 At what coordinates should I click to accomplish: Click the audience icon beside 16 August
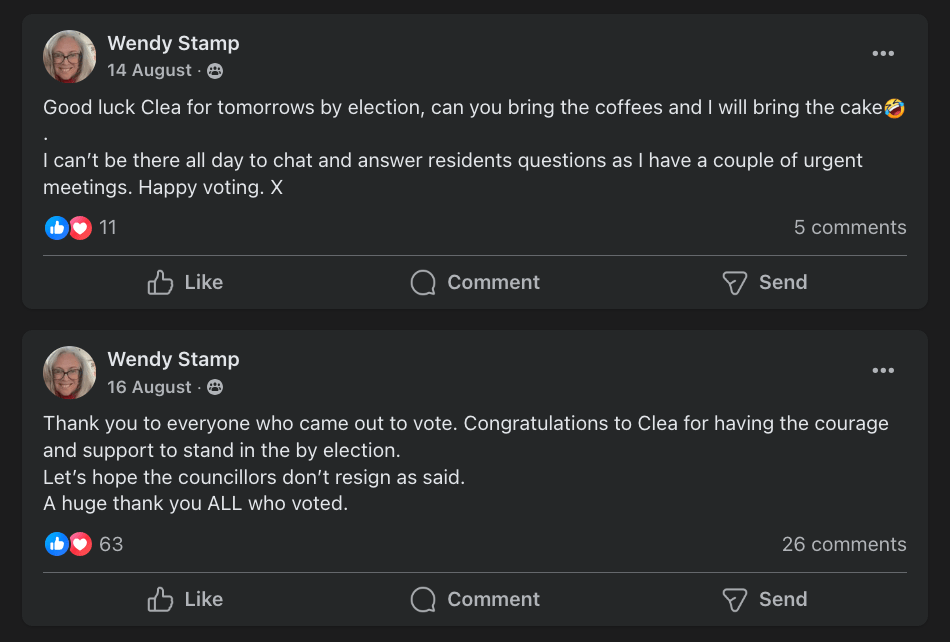[x=215, y=388]
